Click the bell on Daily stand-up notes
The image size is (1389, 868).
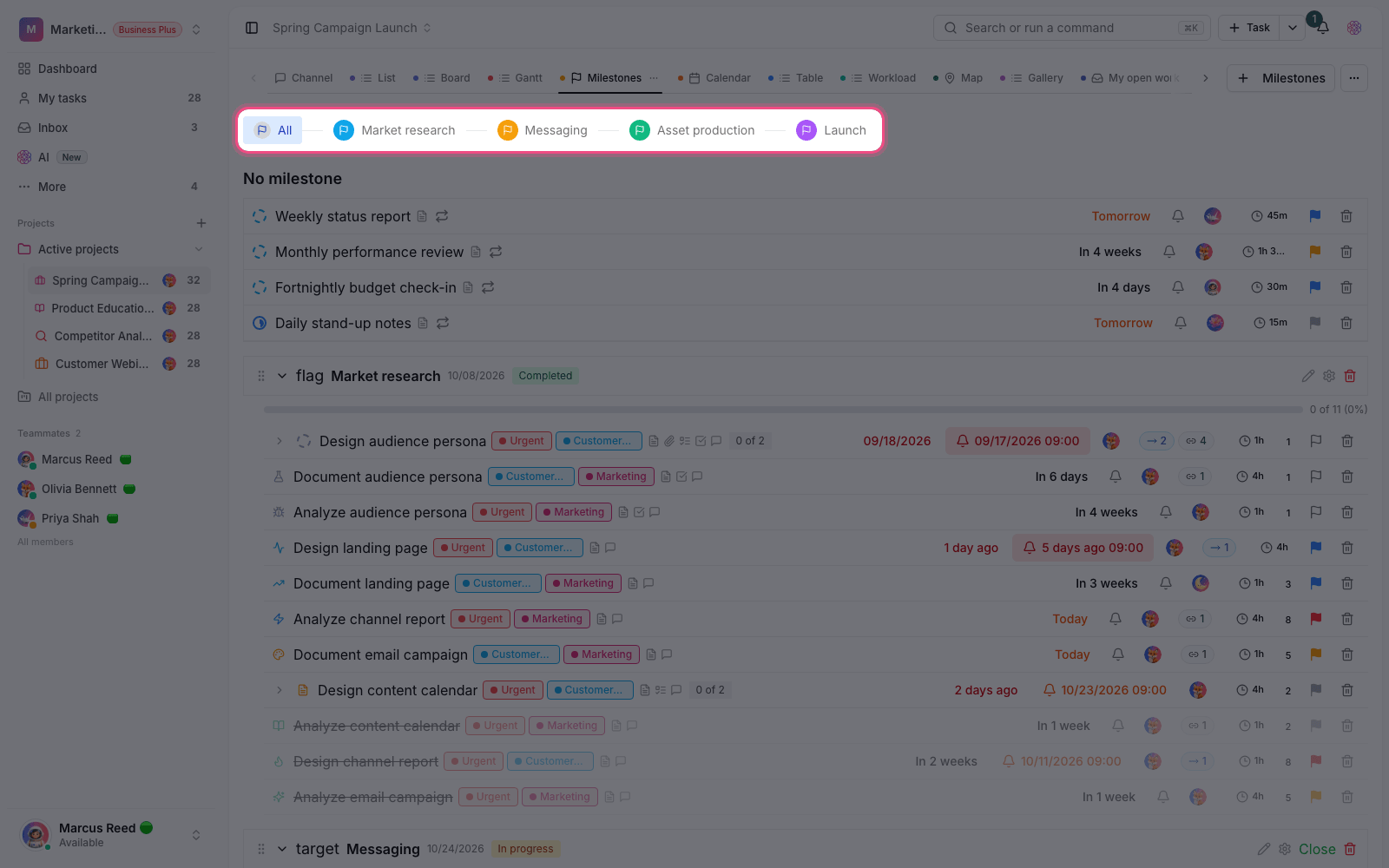[1181, 323]
